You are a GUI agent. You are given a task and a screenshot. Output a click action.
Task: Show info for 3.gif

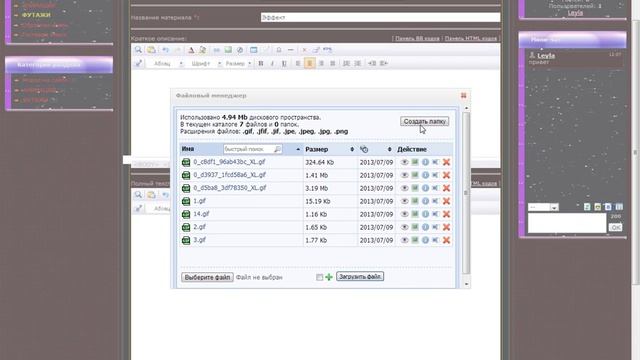pyautogui.click(x=425, y=240)
